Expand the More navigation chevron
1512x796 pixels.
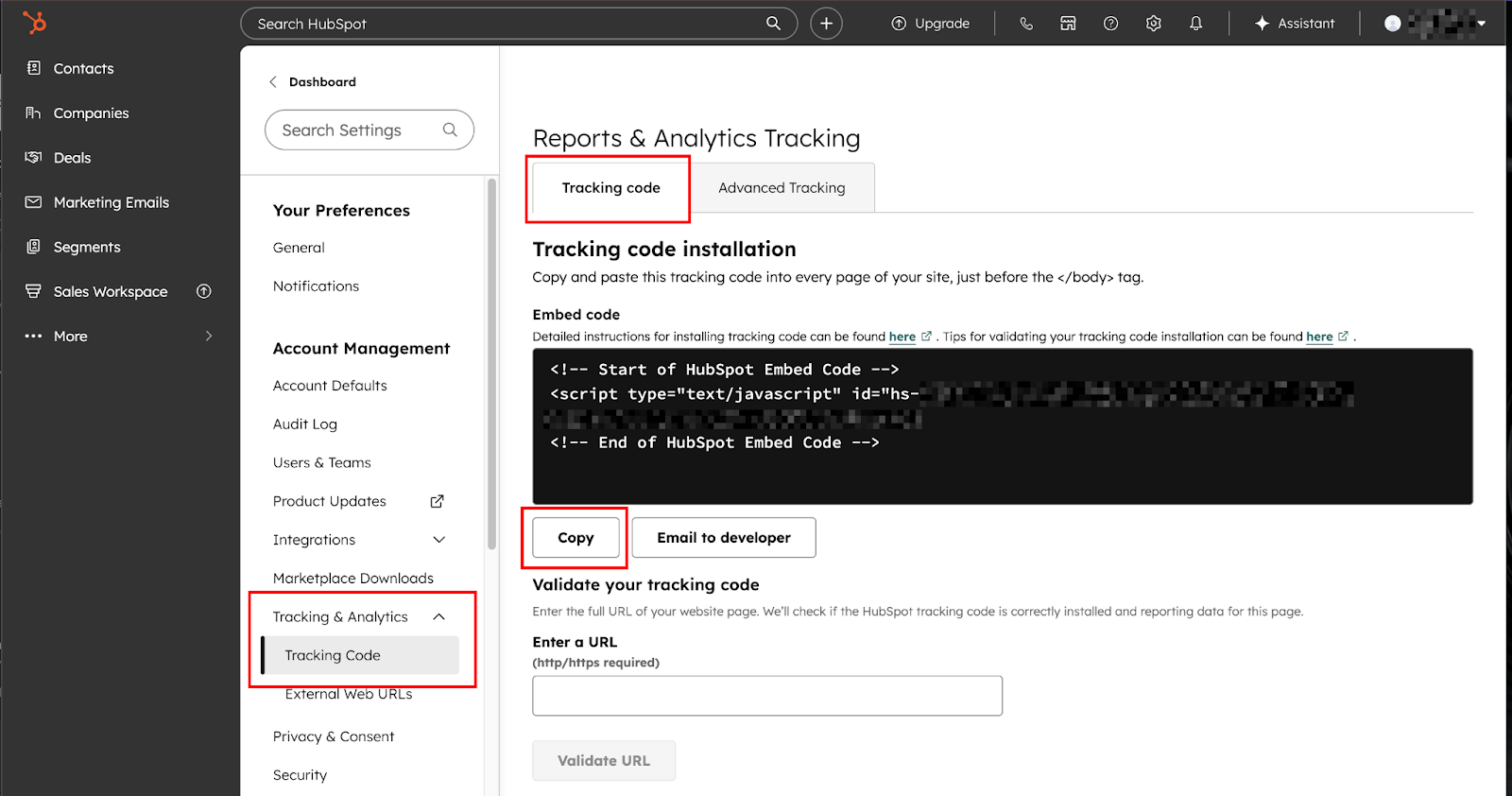pos(209,336)
